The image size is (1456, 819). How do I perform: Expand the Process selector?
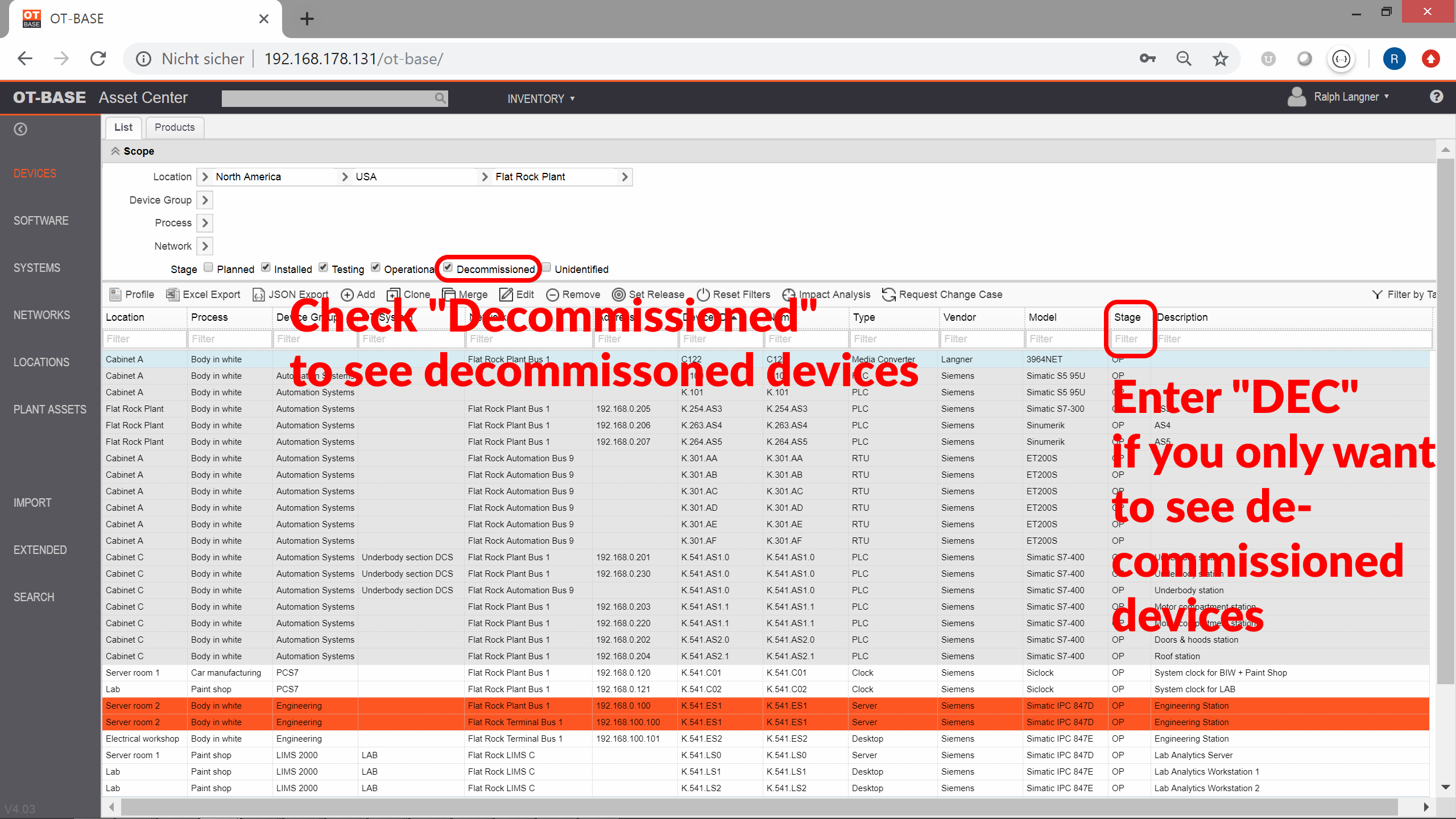(205, 223)
